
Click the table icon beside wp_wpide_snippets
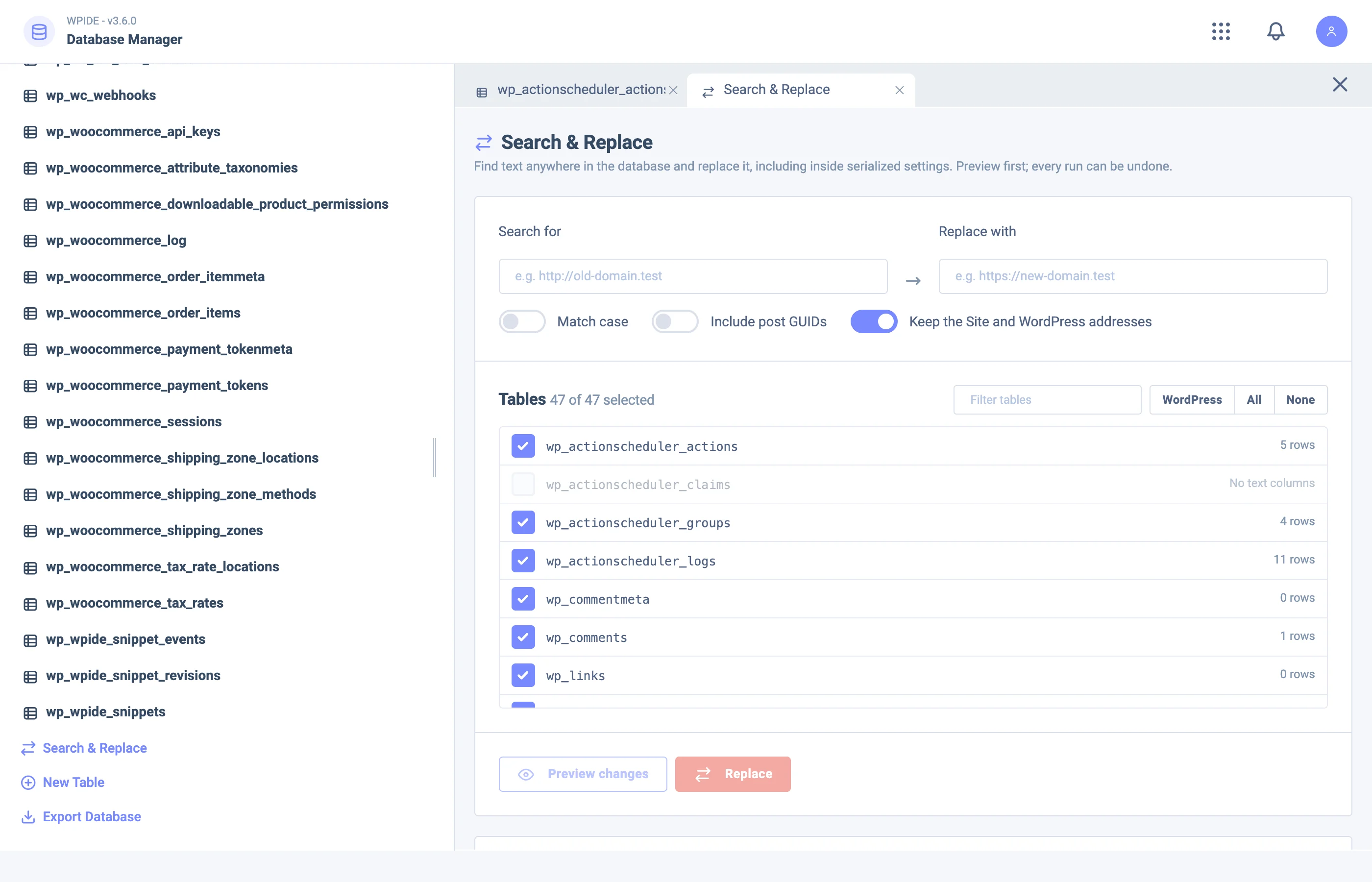[x=30, y=712]
